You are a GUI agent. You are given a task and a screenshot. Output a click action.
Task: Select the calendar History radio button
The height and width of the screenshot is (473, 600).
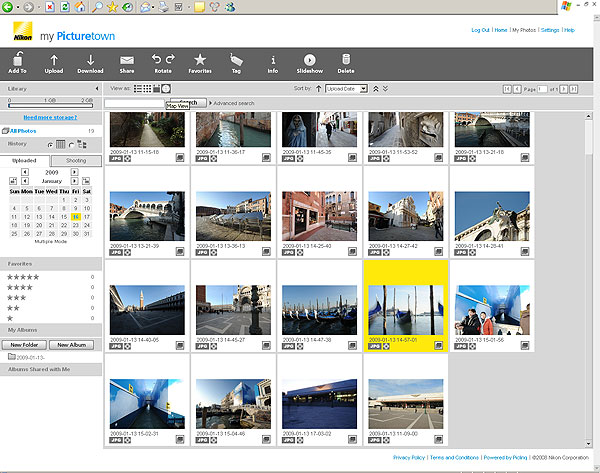tap(50, 145)
